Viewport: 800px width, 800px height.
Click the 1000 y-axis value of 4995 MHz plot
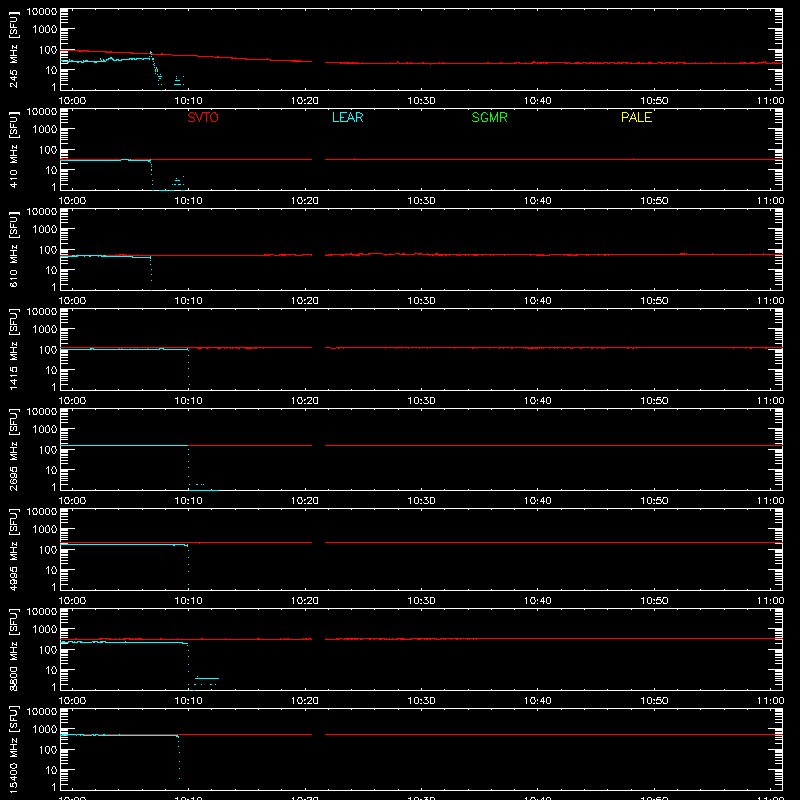pyautogui.click(x=45, y=529)
